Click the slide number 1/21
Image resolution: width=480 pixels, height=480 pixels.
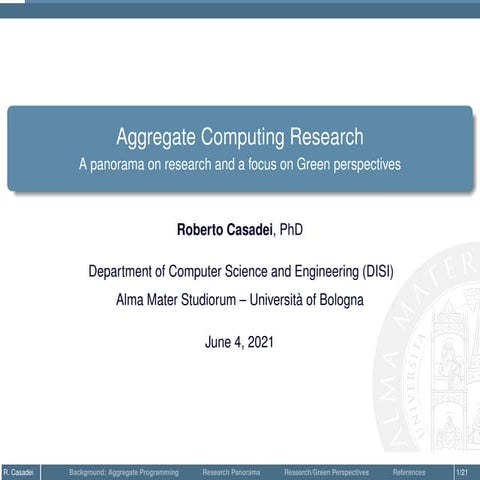pyautogui.click(x=462, y=472)
